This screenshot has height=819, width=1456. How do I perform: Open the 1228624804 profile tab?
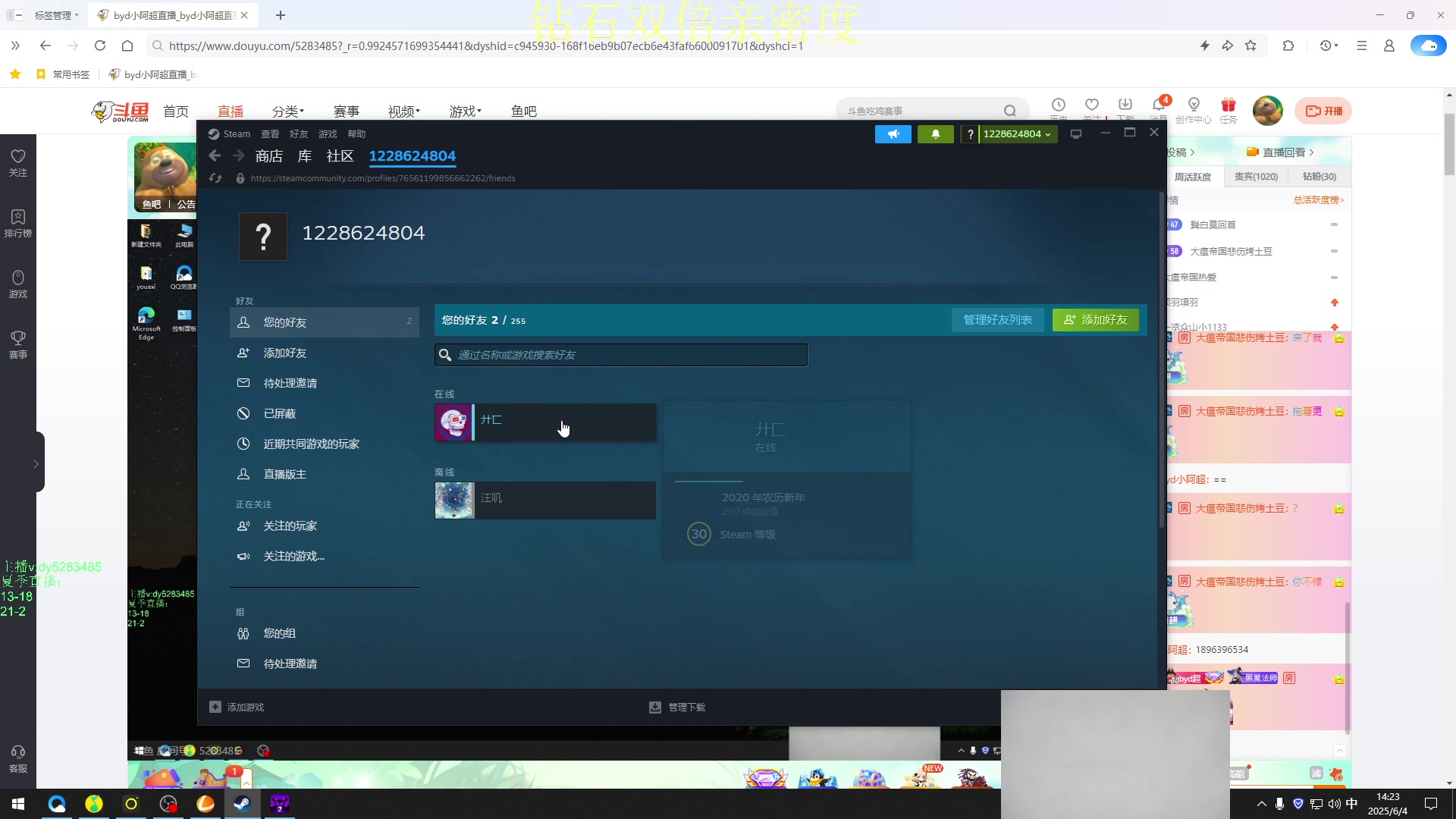pos(413,156)
